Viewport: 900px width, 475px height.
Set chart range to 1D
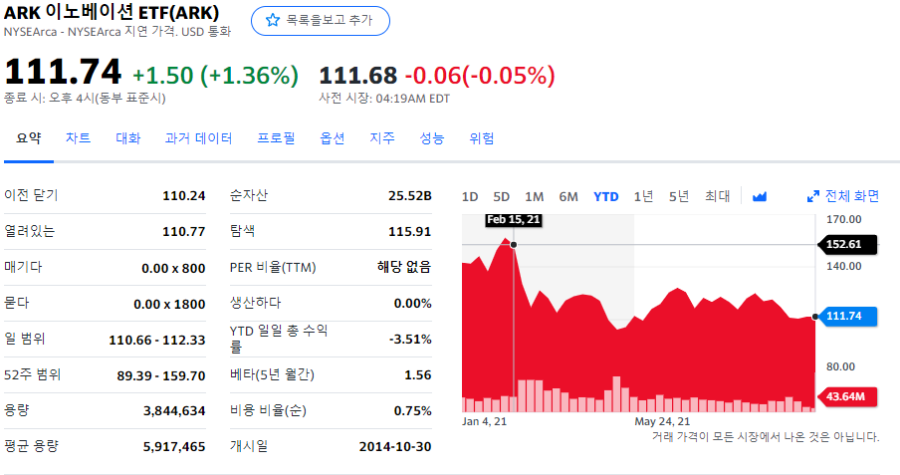point(470,197)
